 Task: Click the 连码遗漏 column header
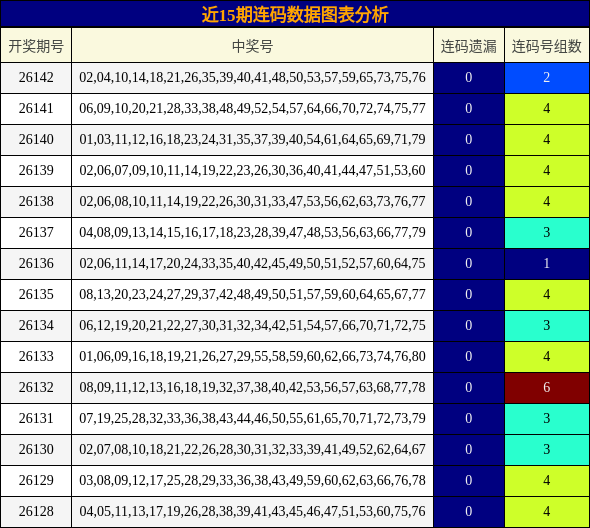(x=468, y=46)
